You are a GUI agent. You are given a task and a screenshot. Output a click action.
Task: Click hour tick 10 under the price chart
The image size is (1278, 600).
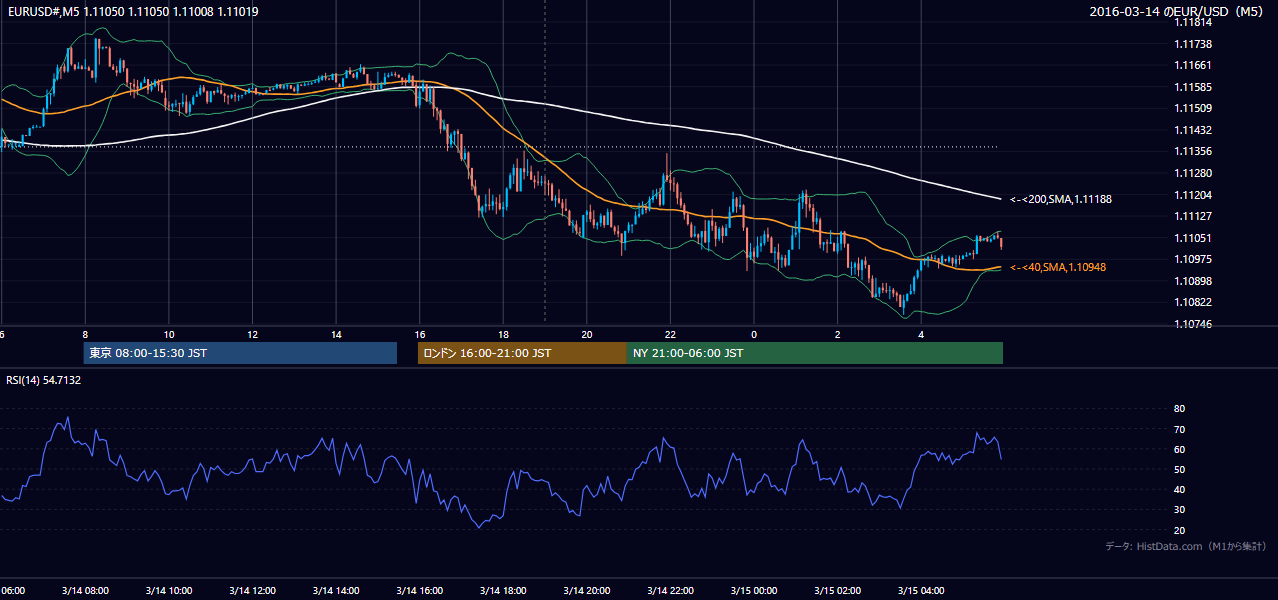point(169,334)
